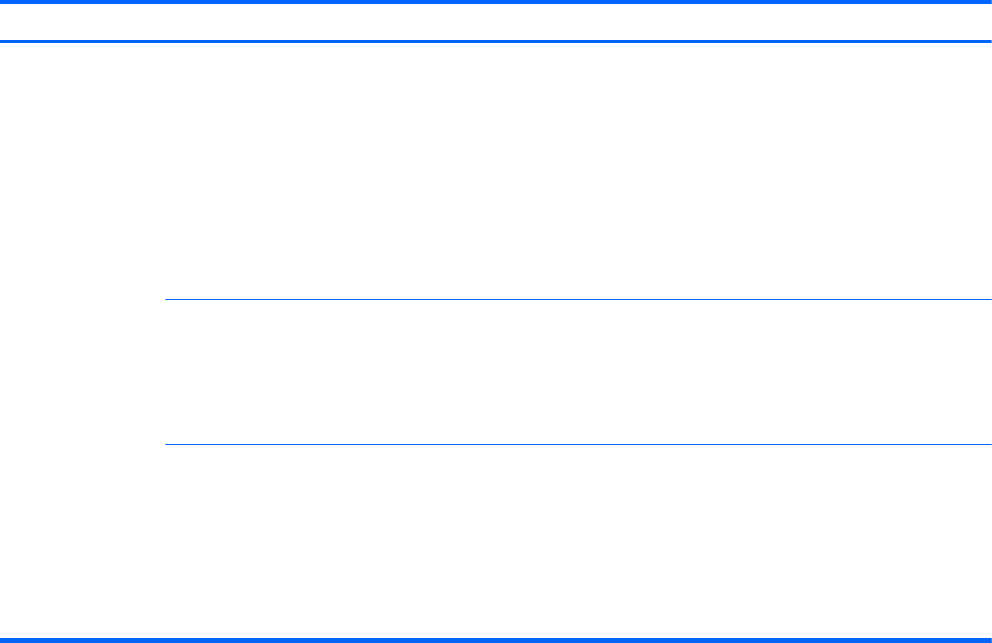Click the upper thin blue divider line
992x643 pixels.
[578, 299]
